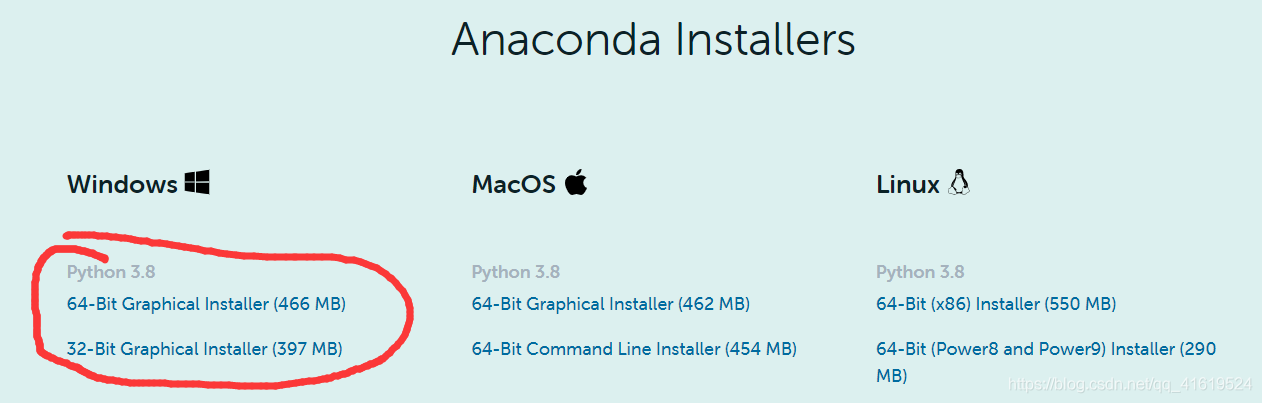Screen dimensions: 1262x403
Task: Select the Linux section heading
Action: [x=908, y=184]
